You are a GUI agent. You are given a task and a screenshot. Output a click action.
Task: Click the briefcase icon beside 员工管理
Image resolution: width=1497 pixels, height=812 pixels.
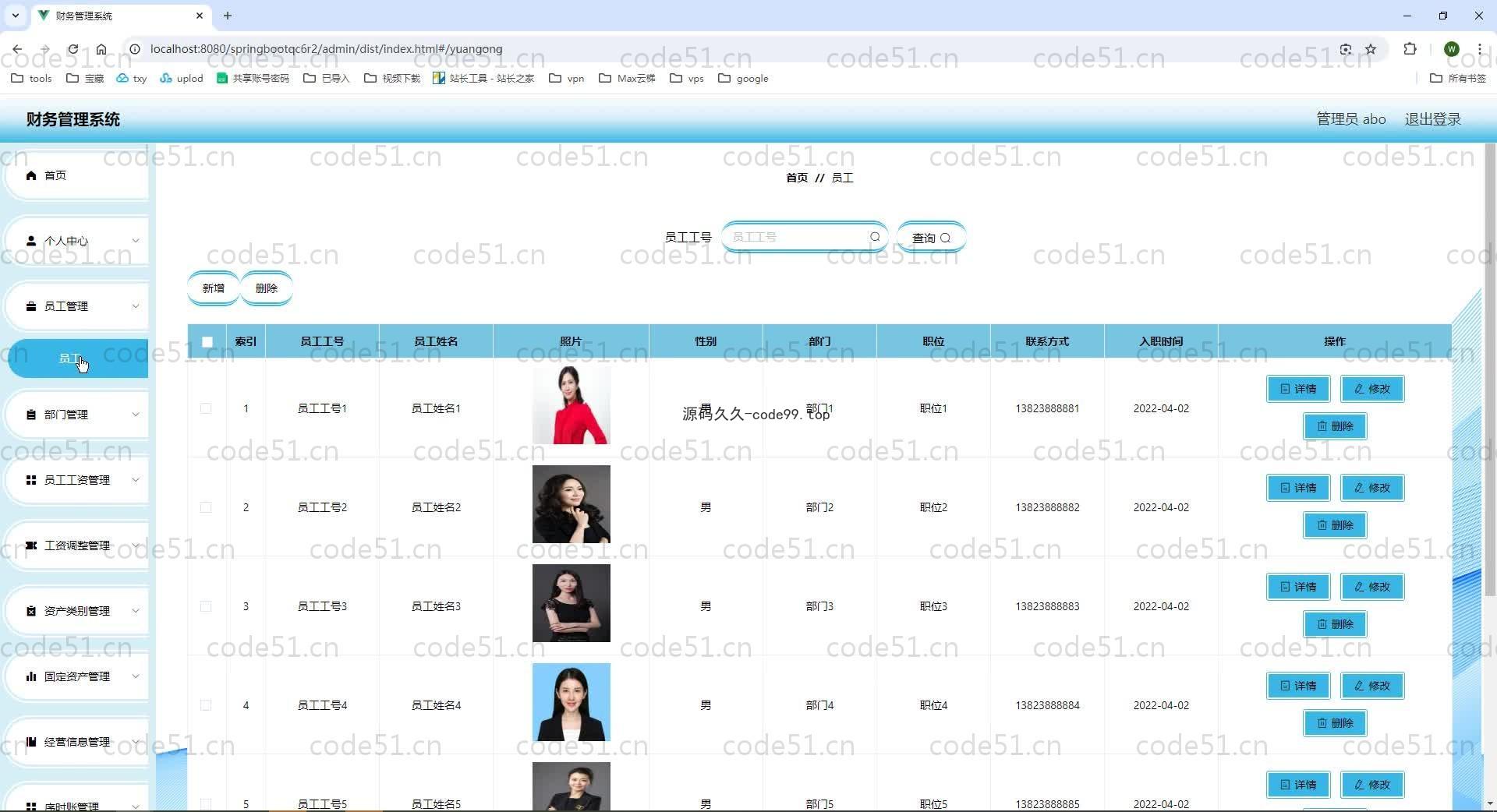click(31, 306)
